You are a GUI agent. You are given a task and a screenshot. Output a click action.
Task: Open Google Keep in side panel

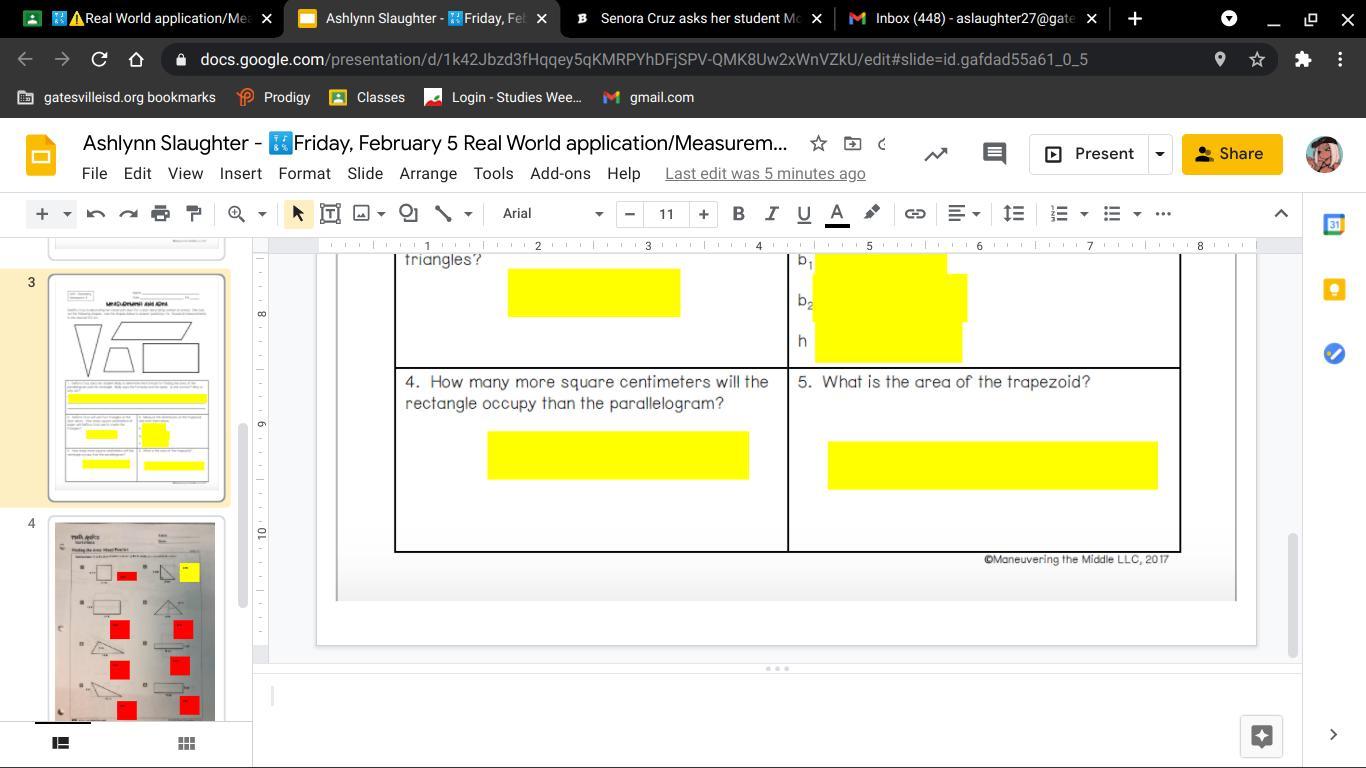[x=1333, y=289]
